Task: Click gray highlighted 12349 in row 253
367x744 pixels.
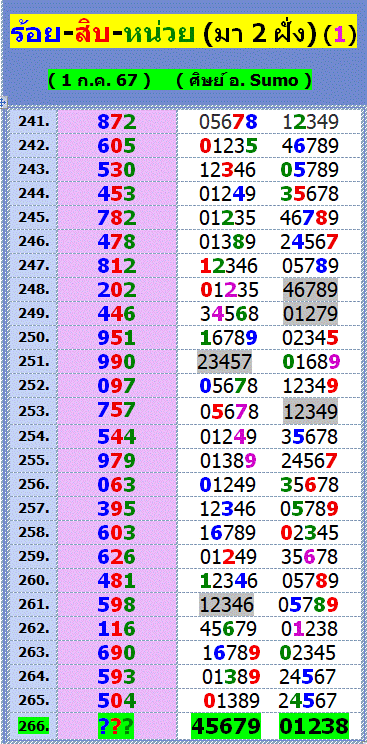Action: (311, 411)
